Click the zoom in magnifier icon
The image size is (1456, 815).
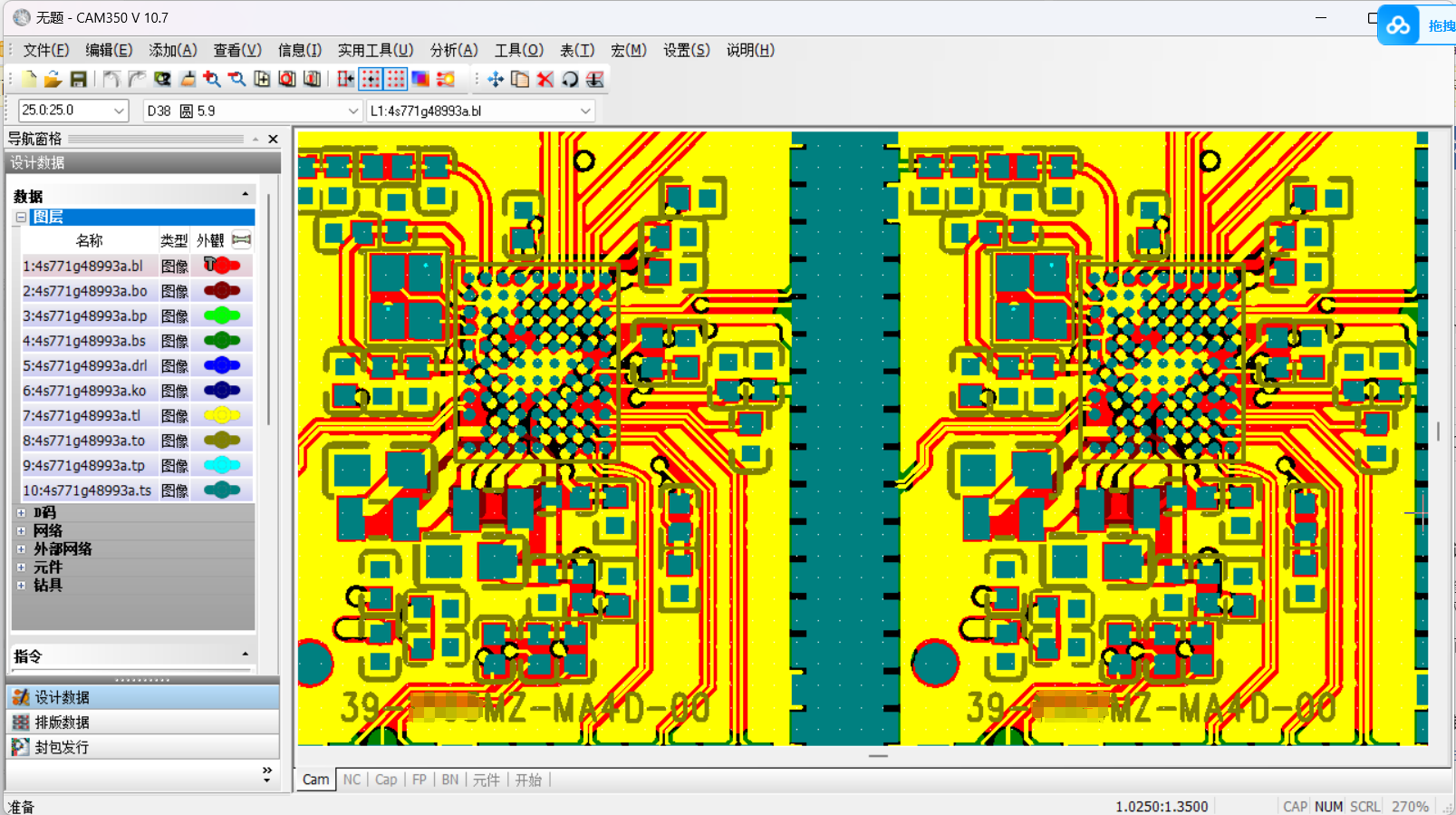click(x=212, y=80)
